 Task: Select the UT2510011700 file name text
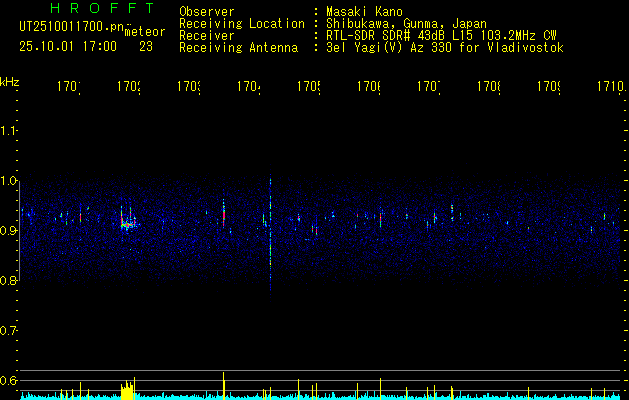click(x=72, y=27)
